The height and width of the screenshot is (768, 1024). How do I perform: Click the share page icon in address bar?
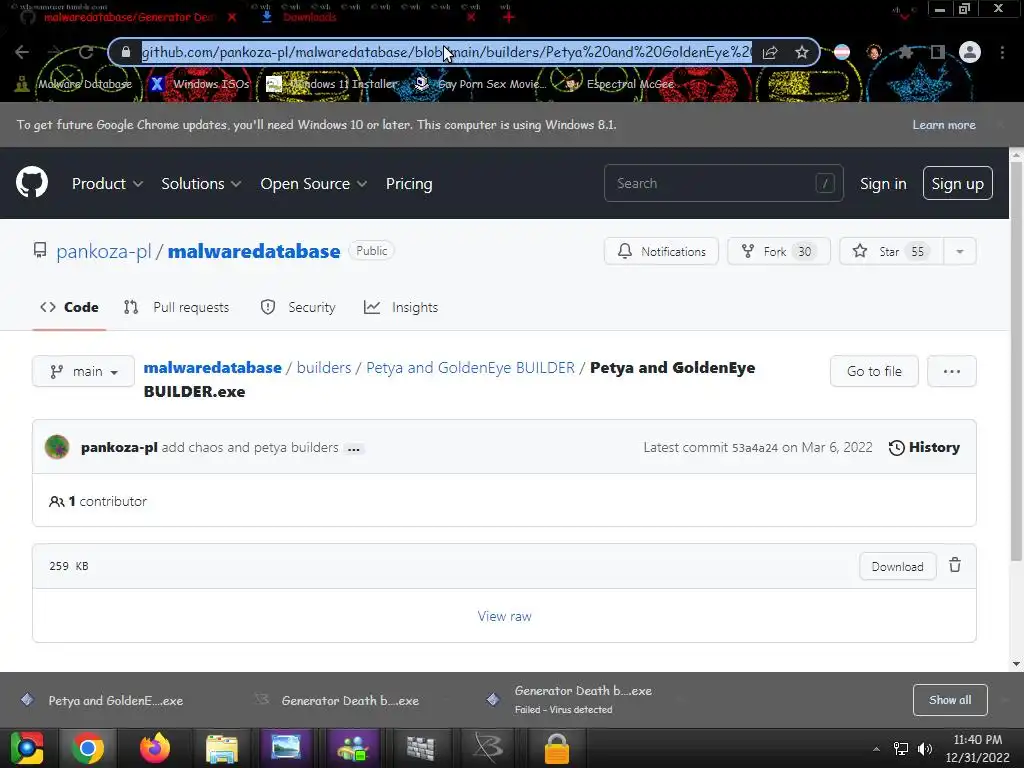770,52
